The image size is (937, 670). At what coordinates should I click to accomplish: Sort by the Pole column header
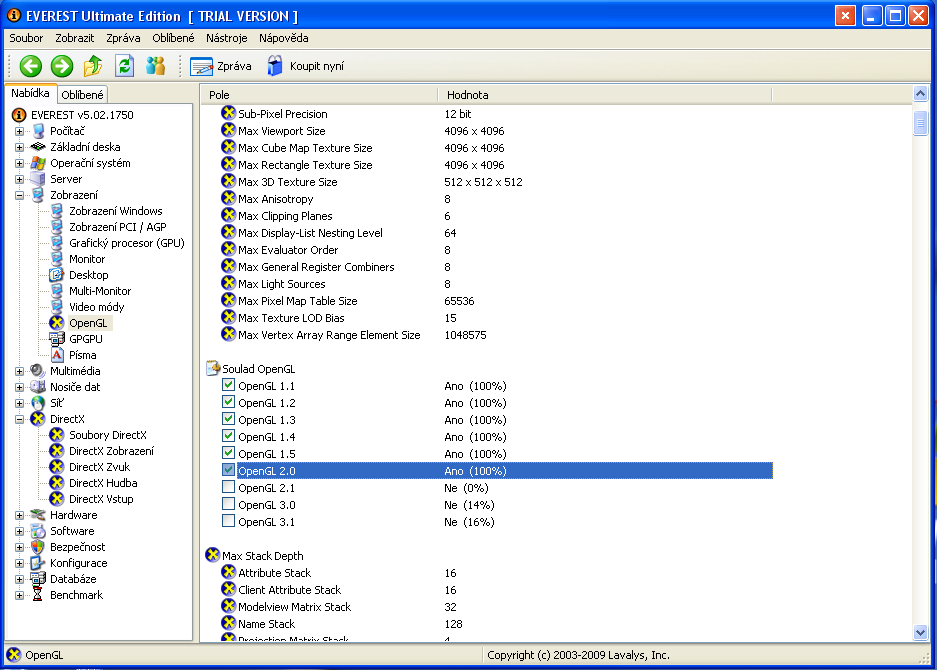[320, 94]
